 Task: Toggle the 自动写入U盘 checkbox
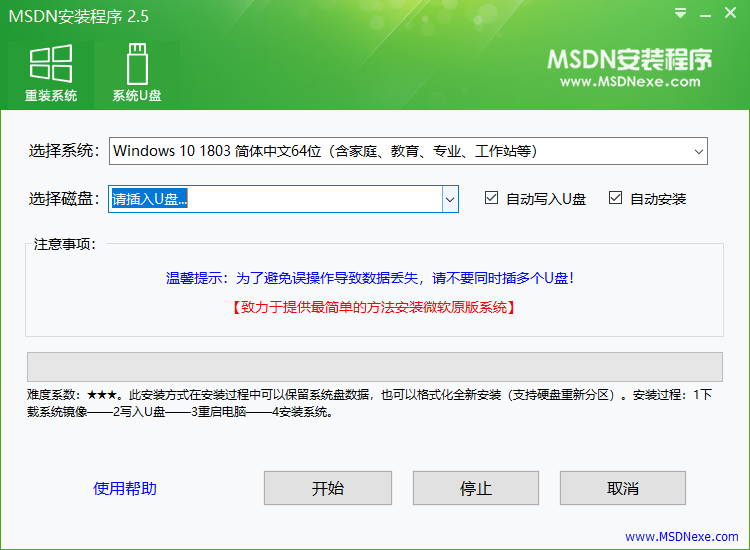(491, 198)
